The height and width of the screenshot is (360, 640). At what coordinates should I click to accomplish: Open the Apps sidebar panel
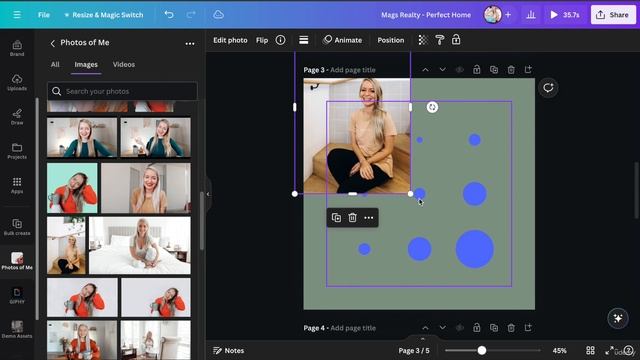click(17, 185)
